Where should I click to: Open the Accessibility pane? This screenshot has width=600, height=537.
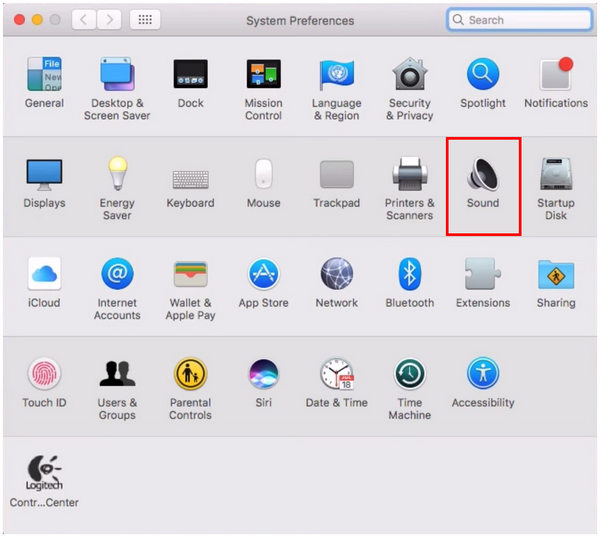click(483, 375)
